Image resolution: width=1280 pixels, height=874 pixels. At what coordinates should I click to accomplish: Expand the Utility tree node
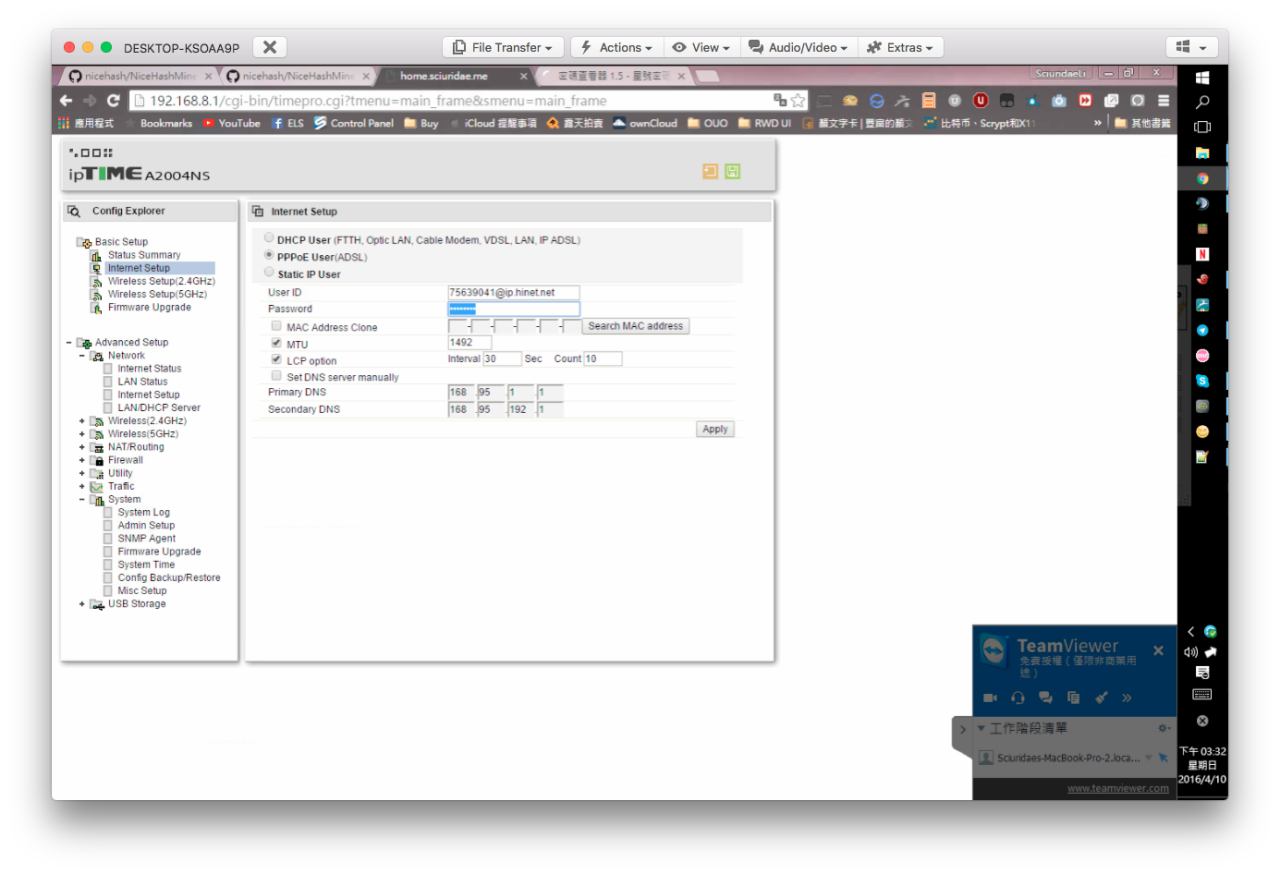click(82, 473)
